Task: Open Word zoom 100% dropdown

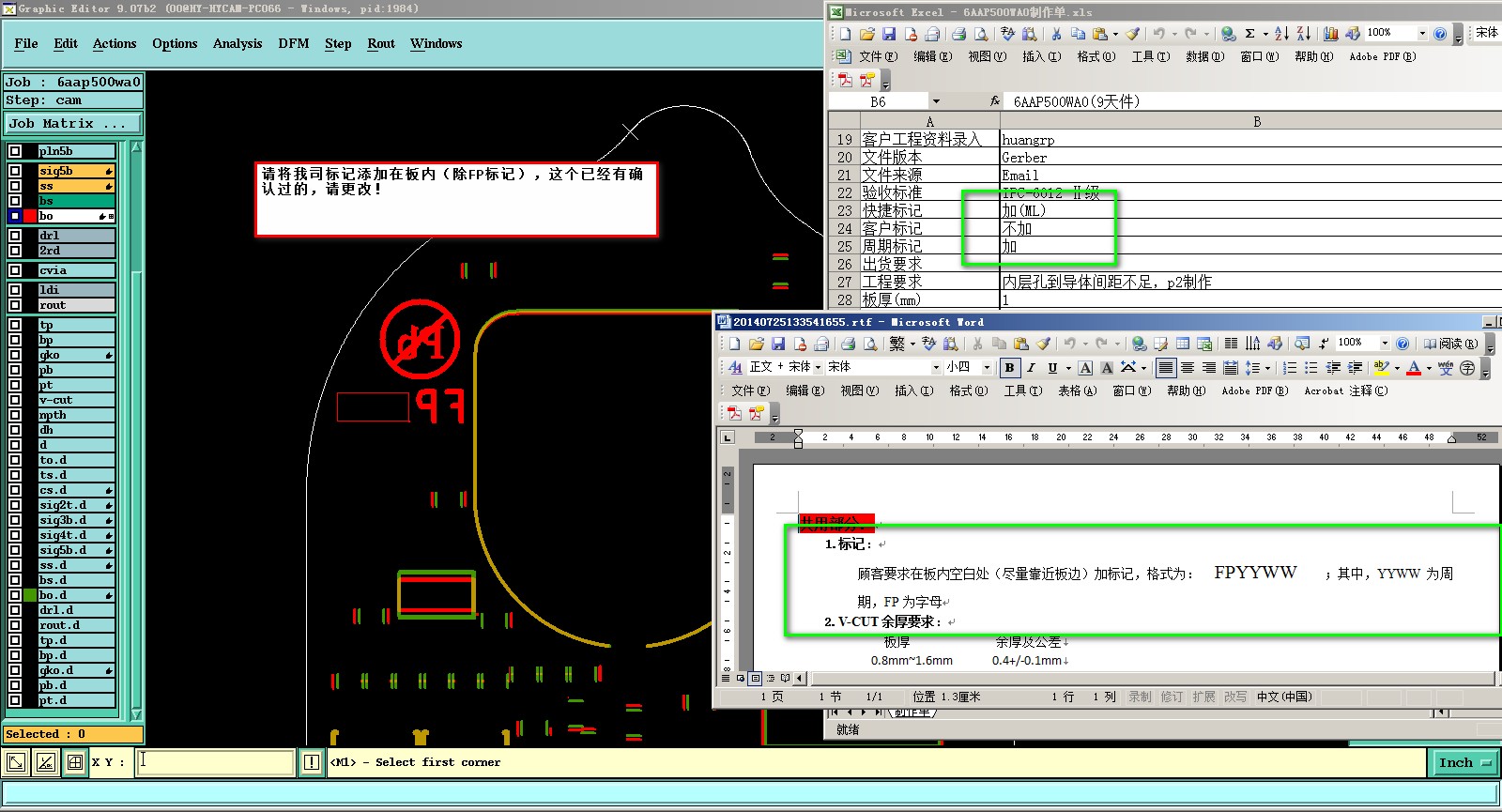Action: [x=1385, y=344]
